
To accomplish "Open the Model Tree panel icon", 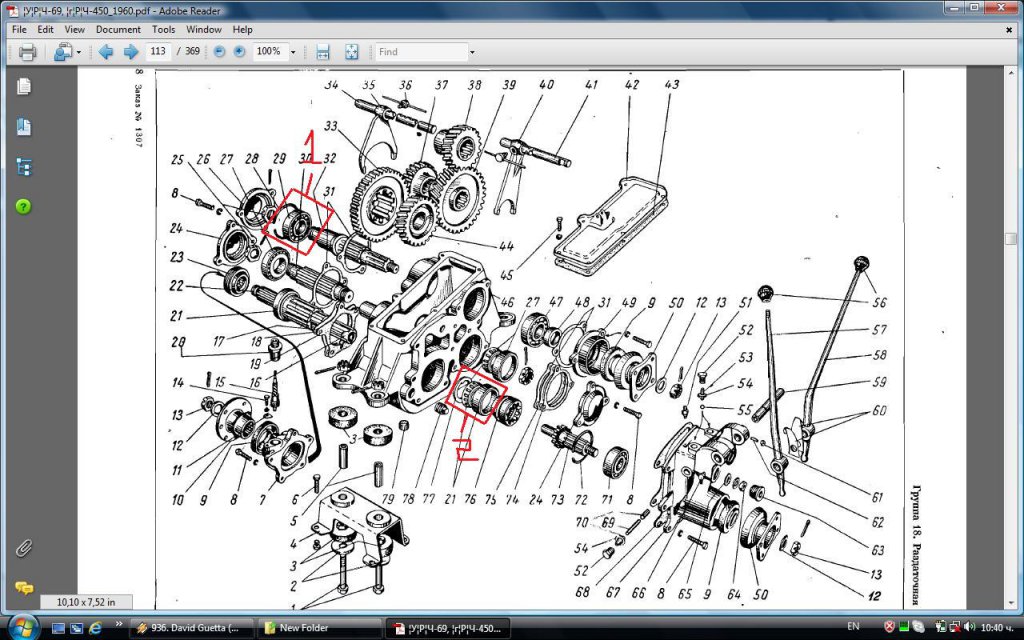I will [24, 167].
